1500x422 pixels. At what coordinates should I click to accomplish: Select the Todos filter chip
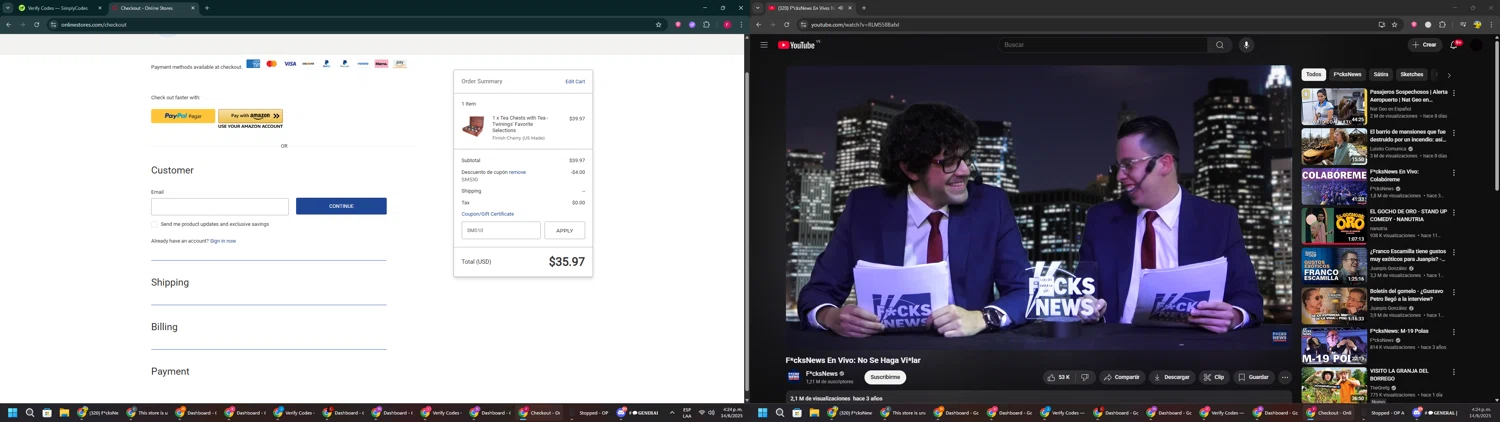coord(1314,74)
